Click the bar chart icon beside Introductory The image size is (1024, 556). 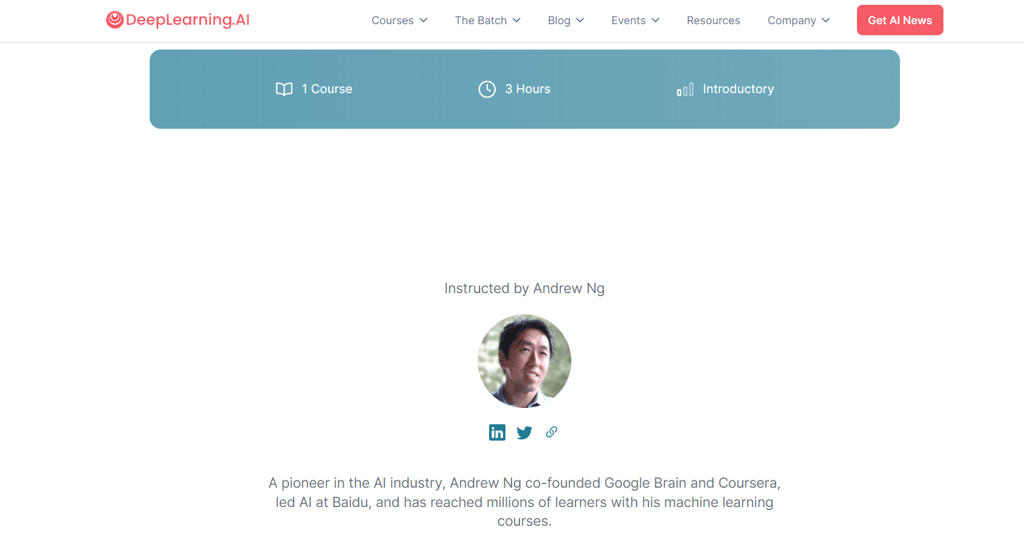(x=685, y=90)
